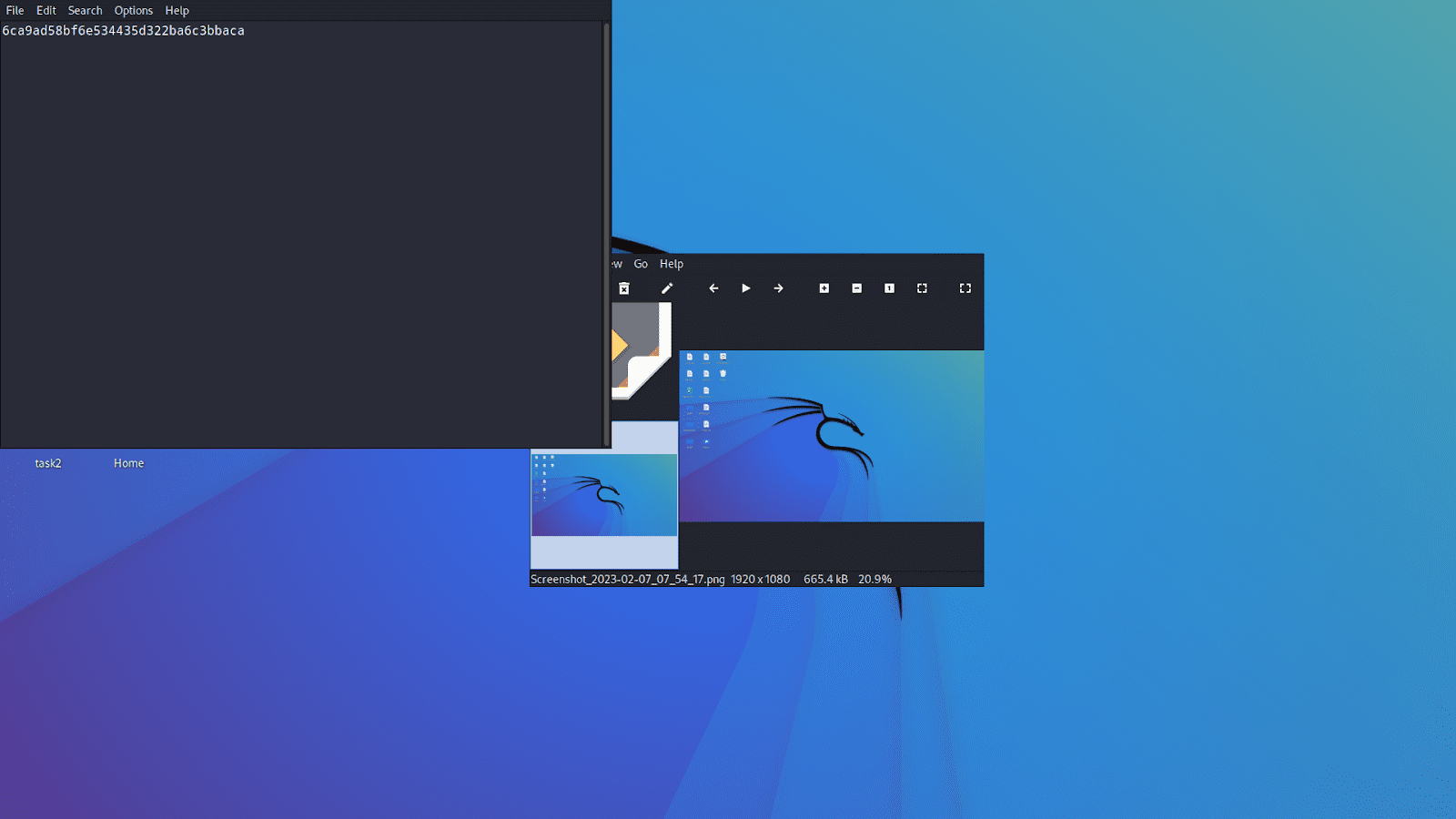Screen dimensions: 1456x819
Task: Zoom out using the minus icon
Action: click(857, 288)
